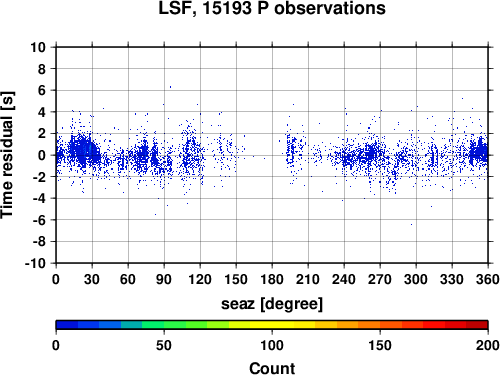Click the colorbar tick label 100
The height and width of the screenshot is (375, 500).
[x=272, y=346]
